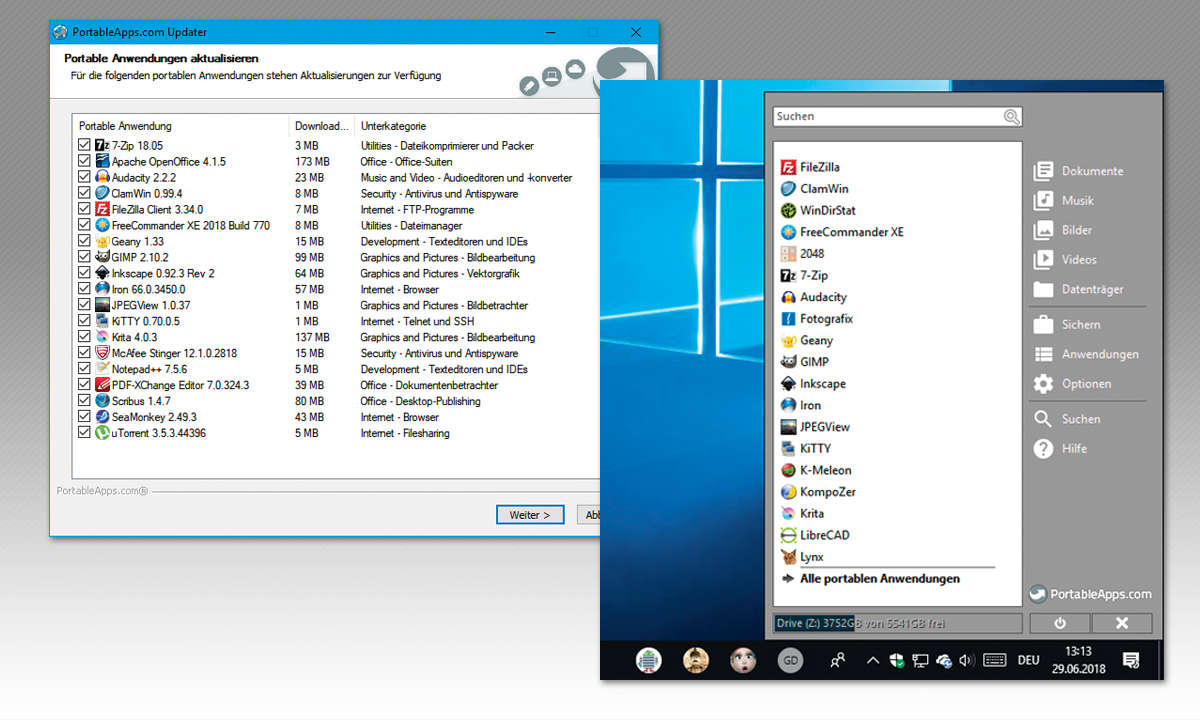Open Fotografix from the app list
Screen dimensions: 1200x720
pyautogui.click(x=816, y=319)
